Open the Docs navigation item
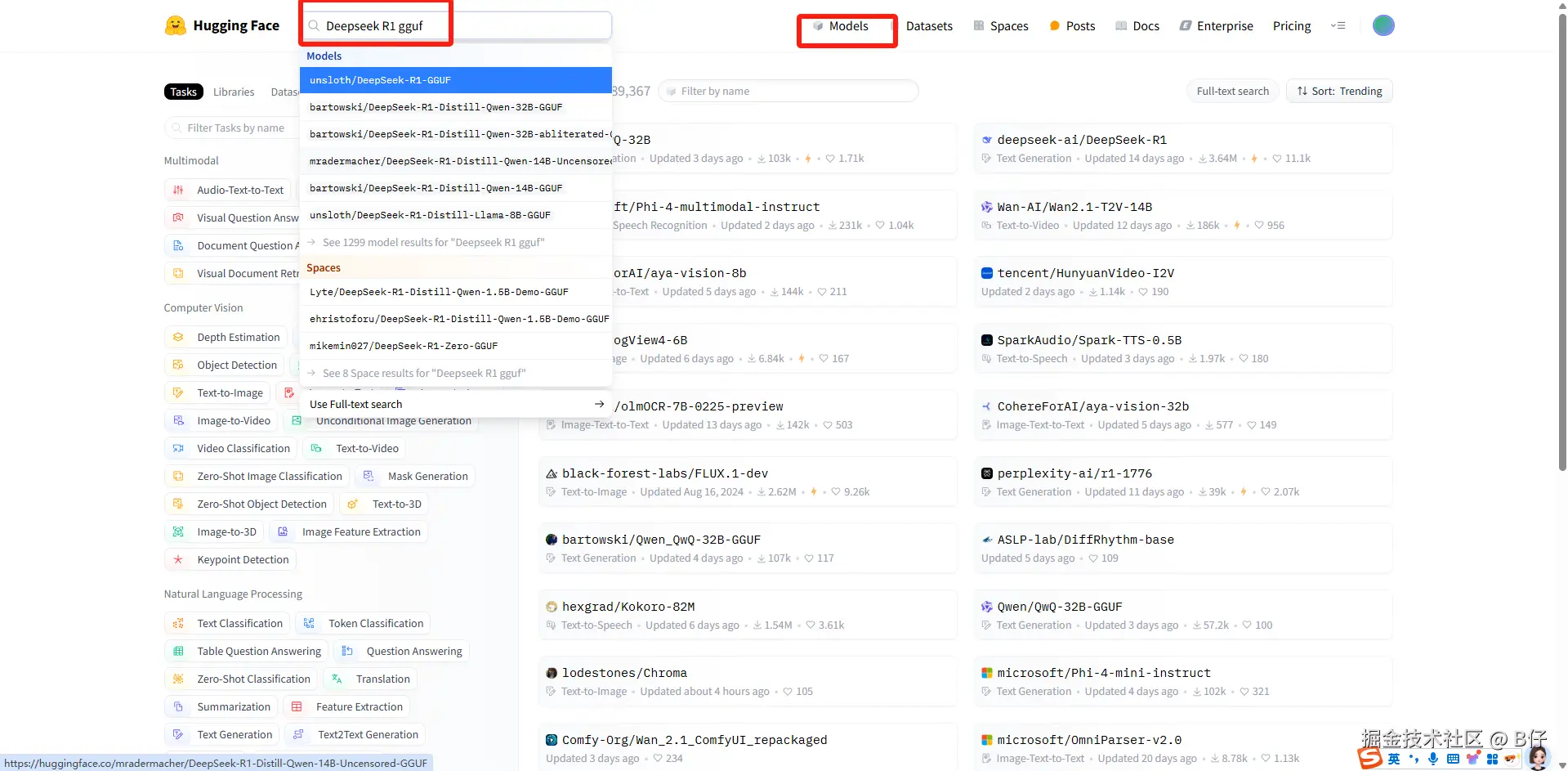1568x771 pixels. 1137,26
